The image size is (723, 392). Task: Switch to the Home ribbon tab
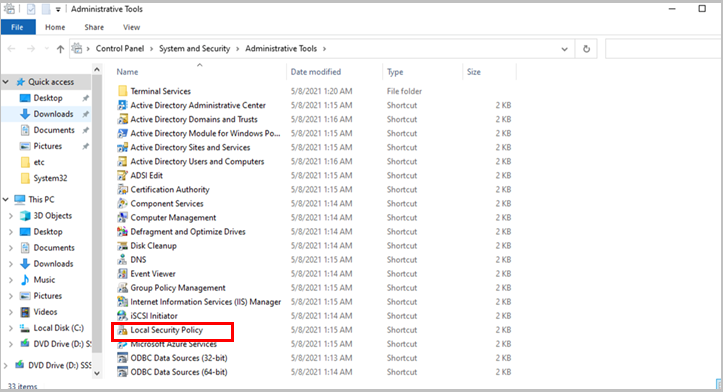click(x=55, y=27)
